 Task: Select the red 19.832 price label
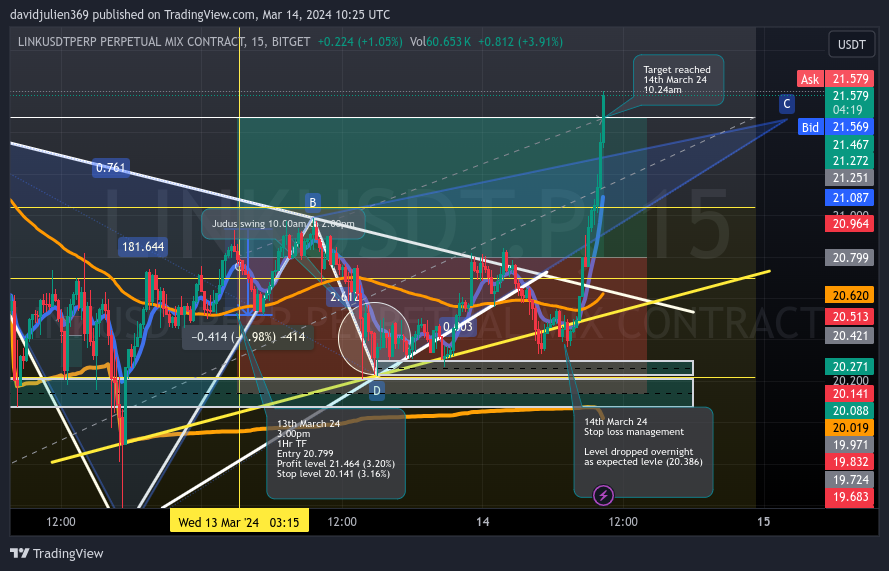[849, 462]
